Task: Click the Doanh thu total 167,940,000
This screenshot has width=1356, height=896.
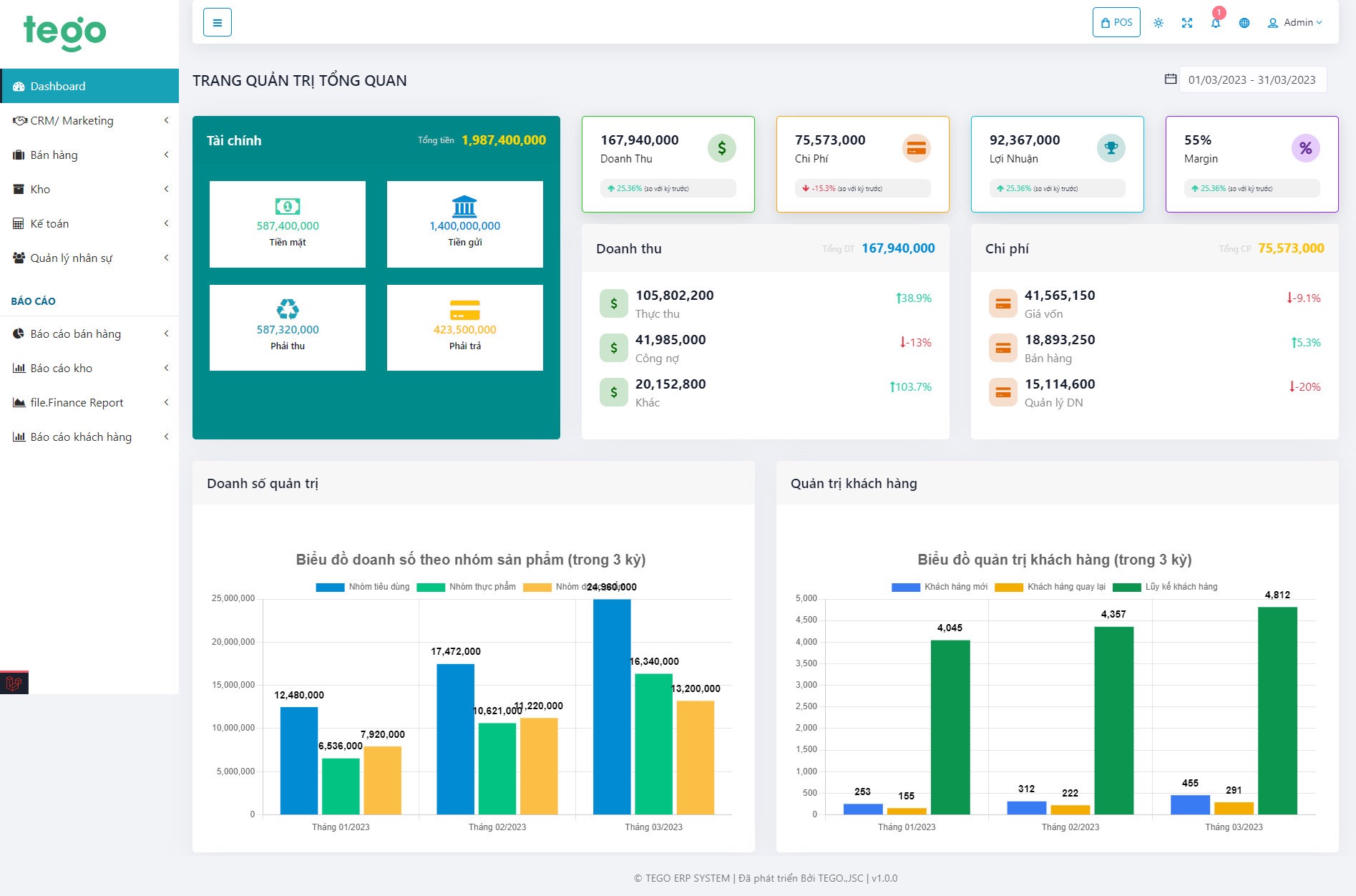Action: [x=898, y=248]
